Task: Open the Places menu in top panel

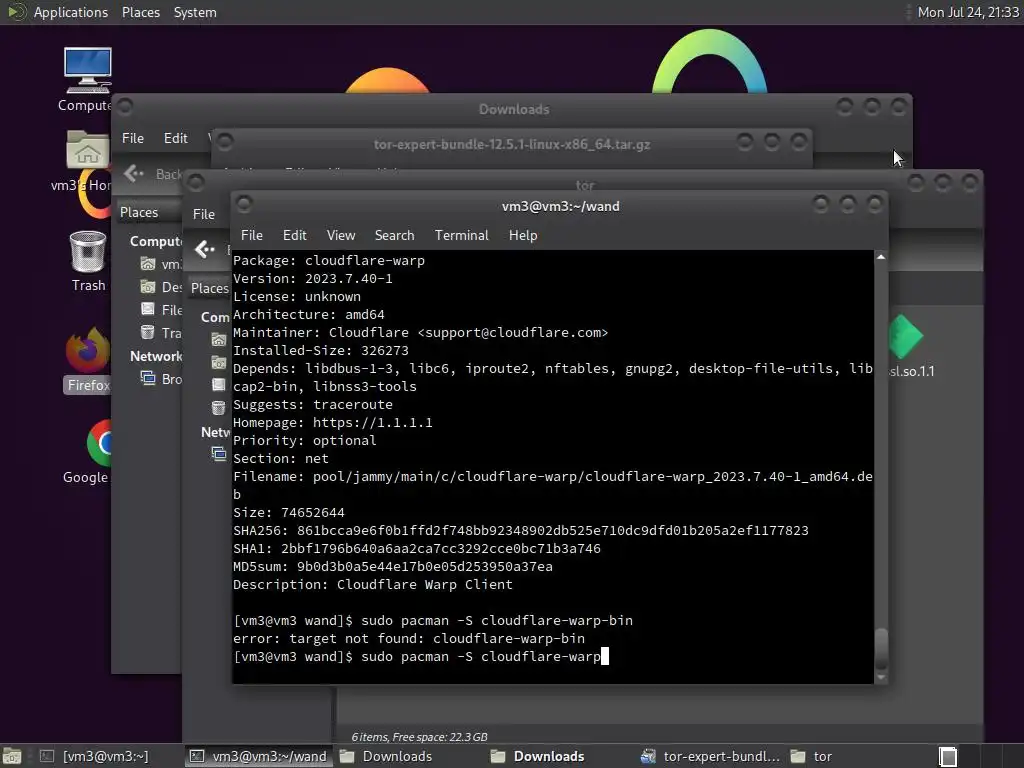Action: point(140,12)
